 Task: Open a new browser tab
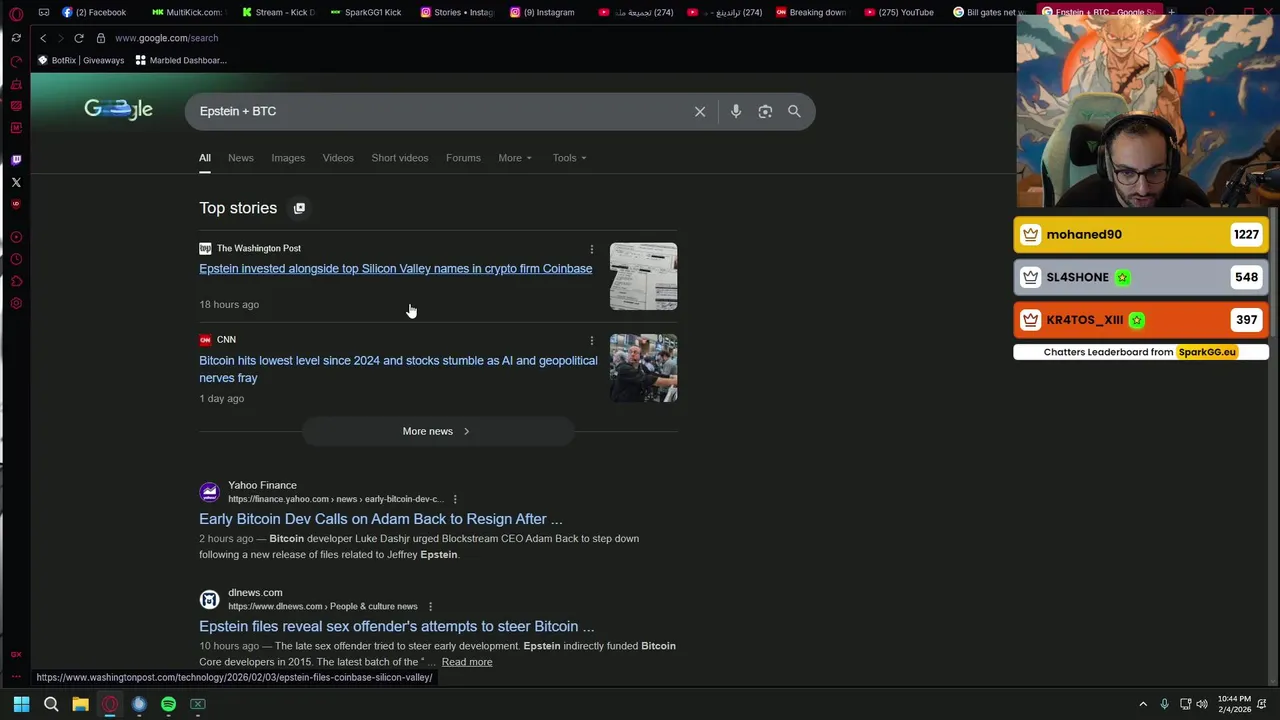point(1171,12)
